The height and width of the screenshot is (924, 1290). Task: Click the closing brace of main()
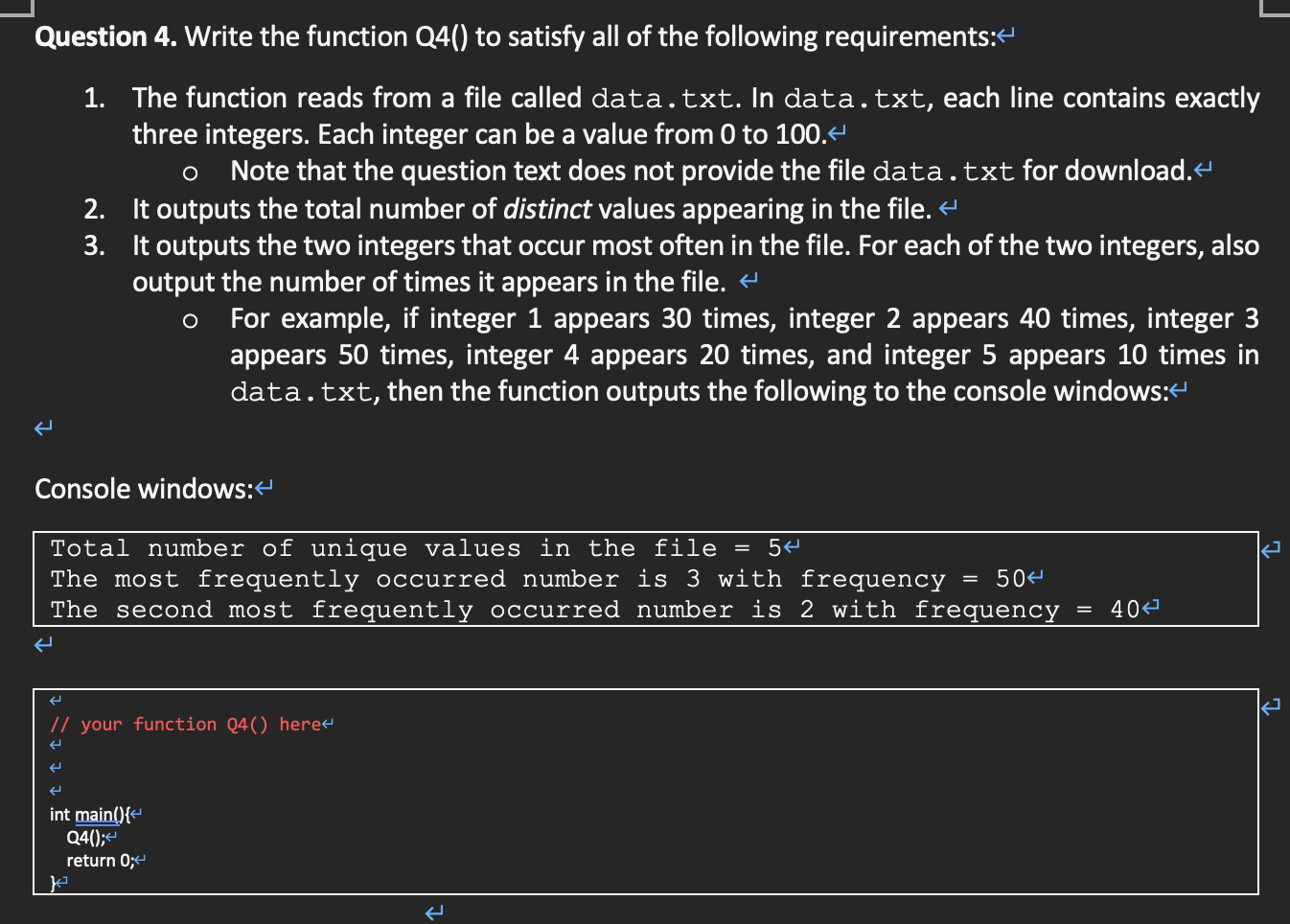[53, 883]
